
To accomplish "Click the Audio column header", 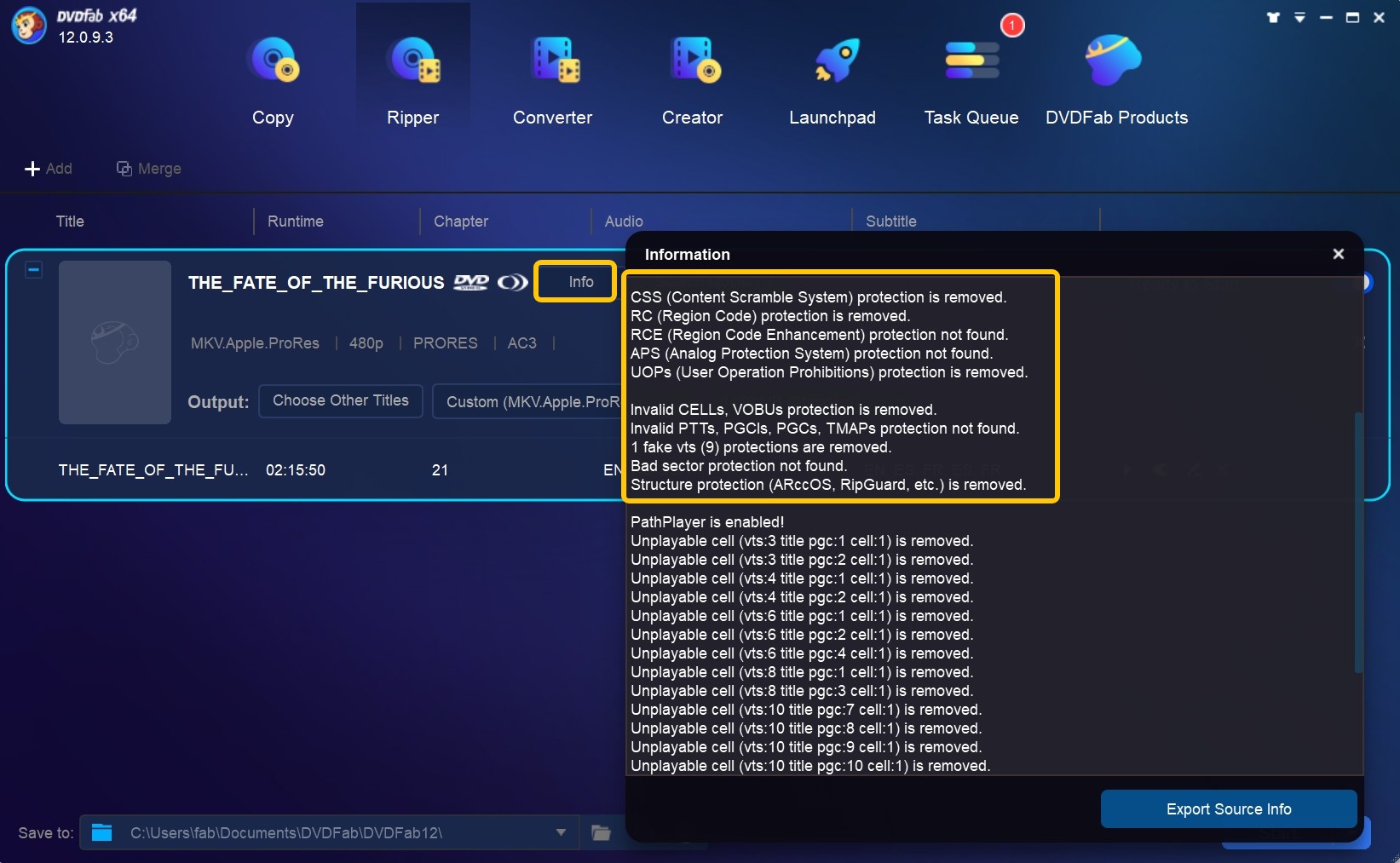I will pos(624,222).
